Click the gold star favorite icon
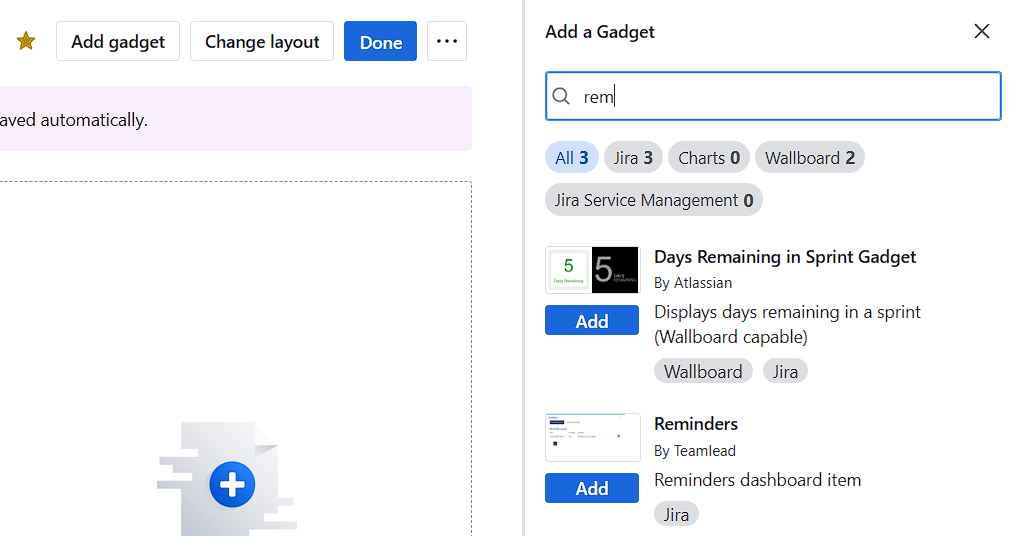The image size is (1027, 536). click(x=26, y=41)
